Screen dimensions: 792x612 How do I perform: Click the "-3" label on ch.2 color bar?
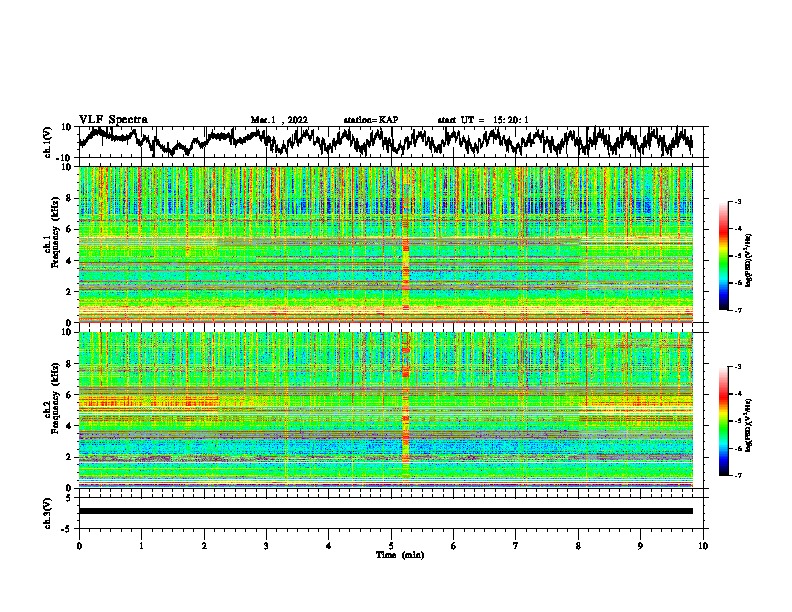[x=738, y=367]
